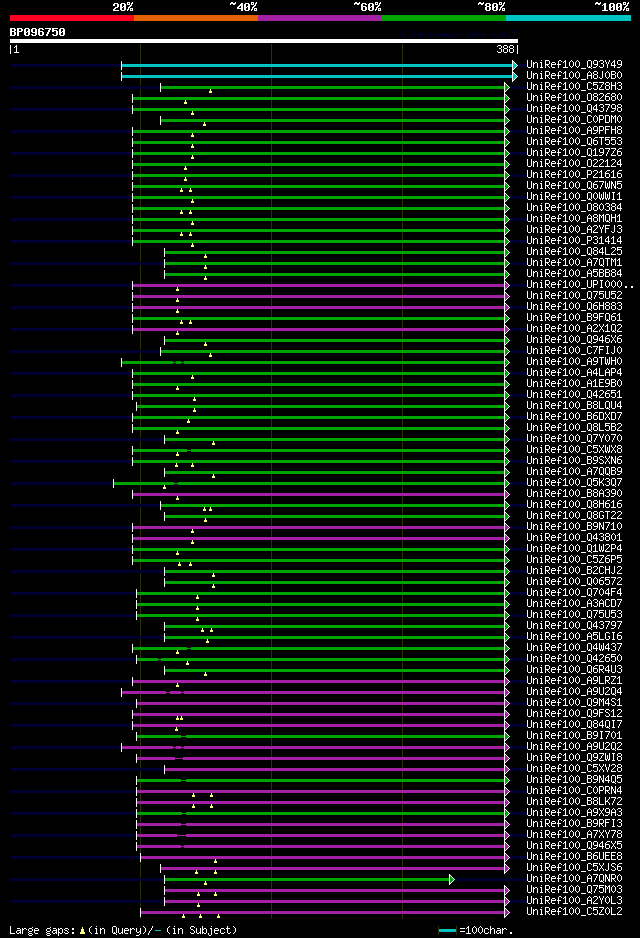Open hit UniRef100_P21616
Screen dimensions: 640x938
(574, 174)
